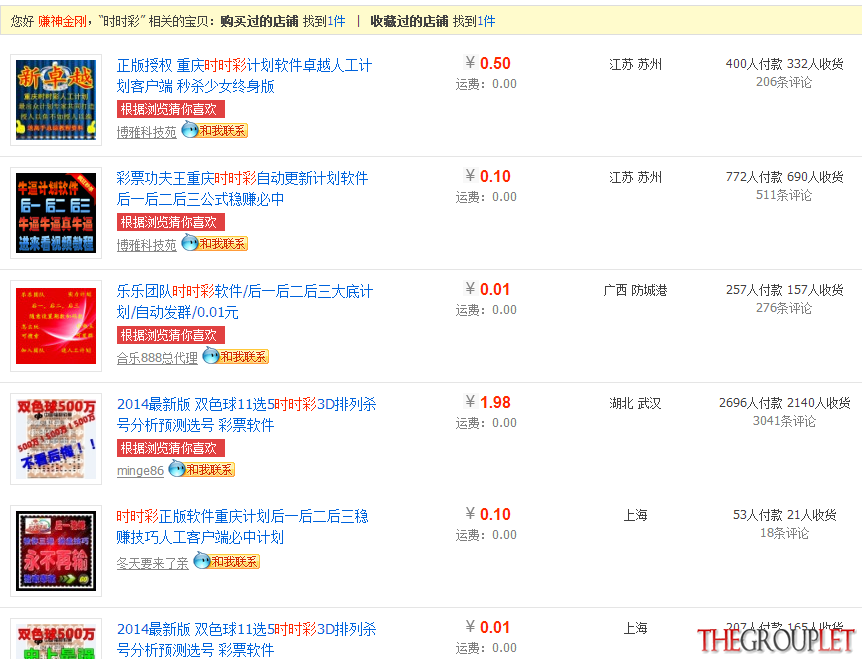The width and height of the screenshot is (862, 659).
Task: Click 400人付款 332人收货 text
Action: tap(784, 64)
